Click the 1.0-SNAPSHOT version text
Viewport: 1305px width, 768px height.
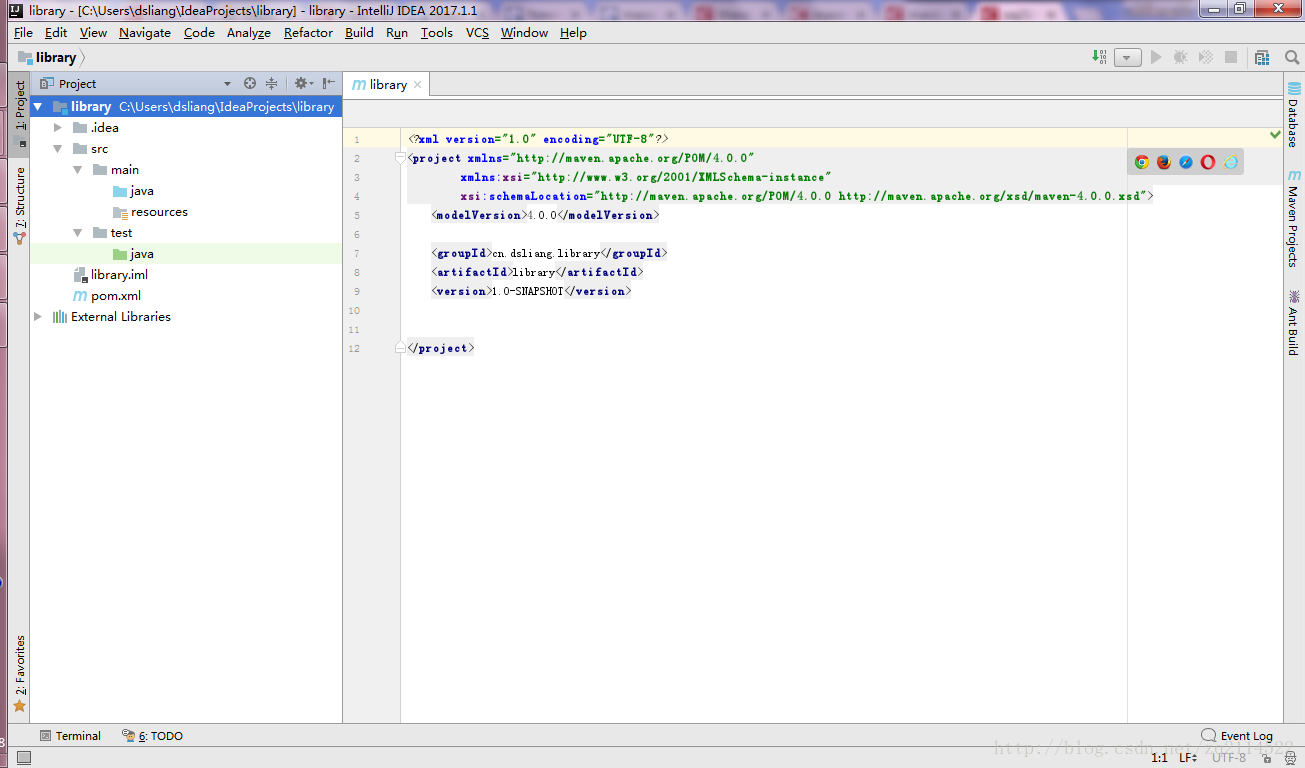(x=528, y=292)
